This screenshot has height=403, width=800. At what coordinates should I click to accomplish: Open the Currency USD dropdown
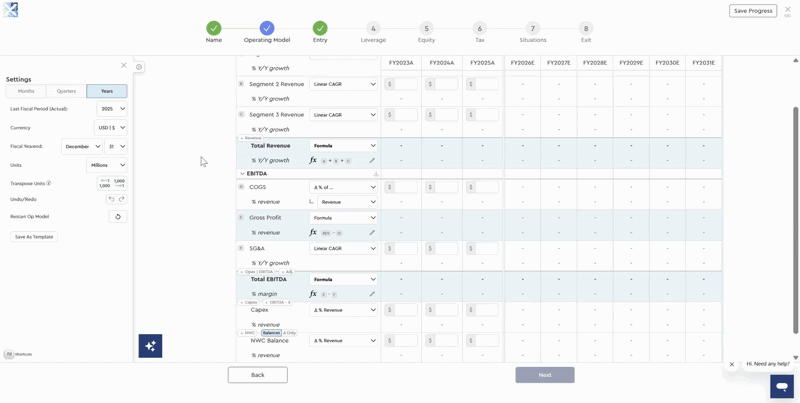(x=110, y=128)
